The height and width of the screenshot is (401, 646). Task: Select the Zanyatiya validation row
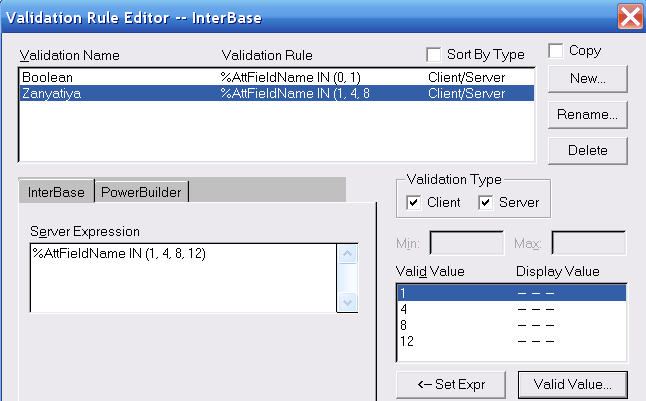click(276, 93)
